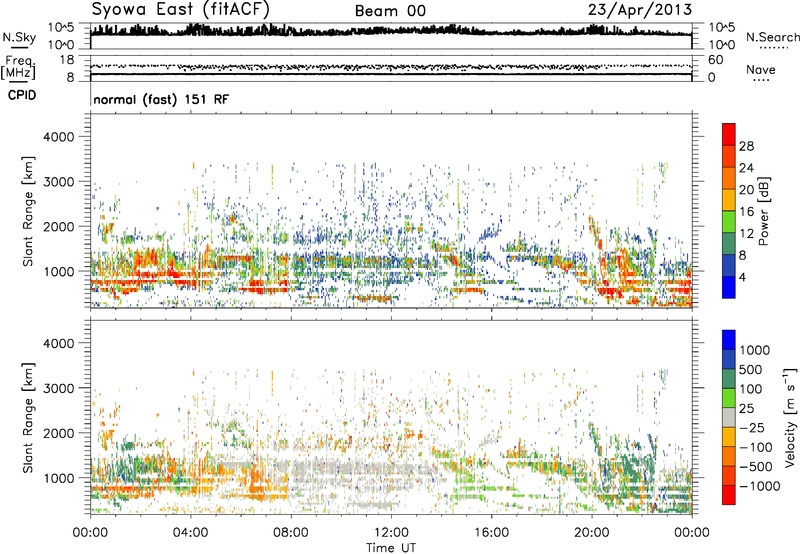Click the 'Power [dB]' color bar label
Viewport: 800px width, 554px height.
click(764, 211)
